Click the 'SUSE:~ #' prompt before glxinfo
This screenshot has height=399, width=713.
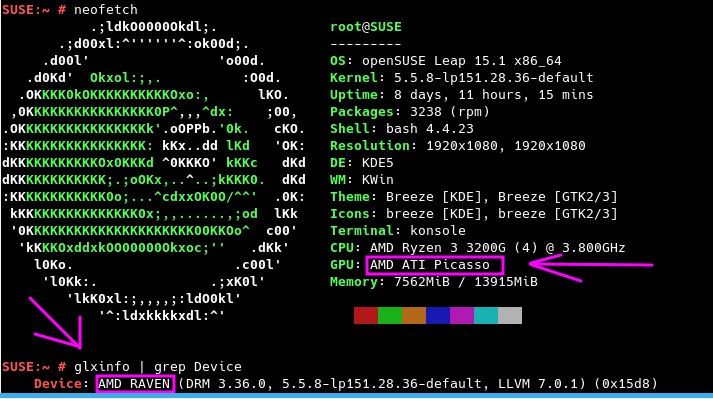(x=34, y=367)
